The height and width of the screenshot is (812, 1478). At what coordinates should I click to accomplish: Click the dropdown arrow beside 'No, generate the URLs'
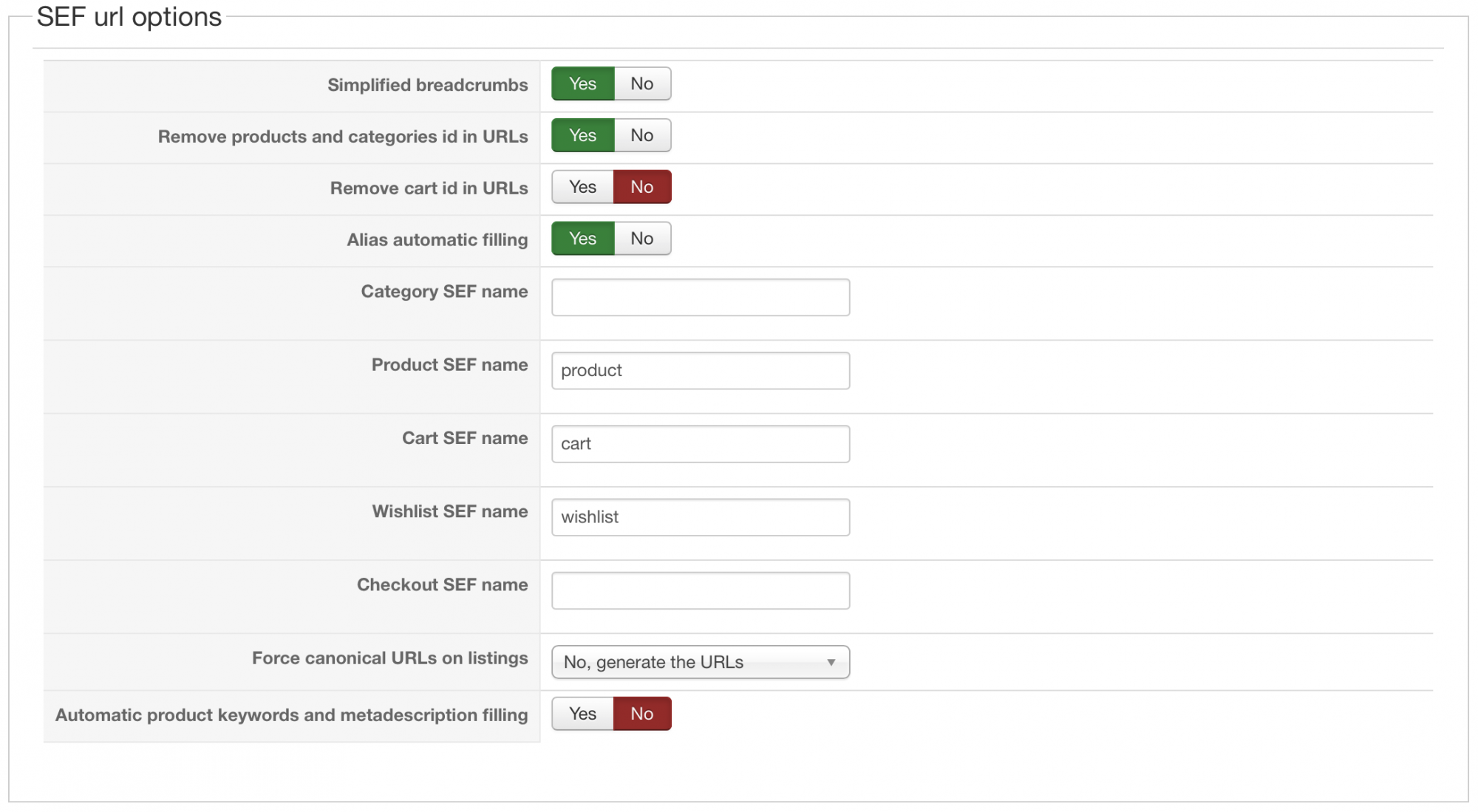tap(831, 662)
